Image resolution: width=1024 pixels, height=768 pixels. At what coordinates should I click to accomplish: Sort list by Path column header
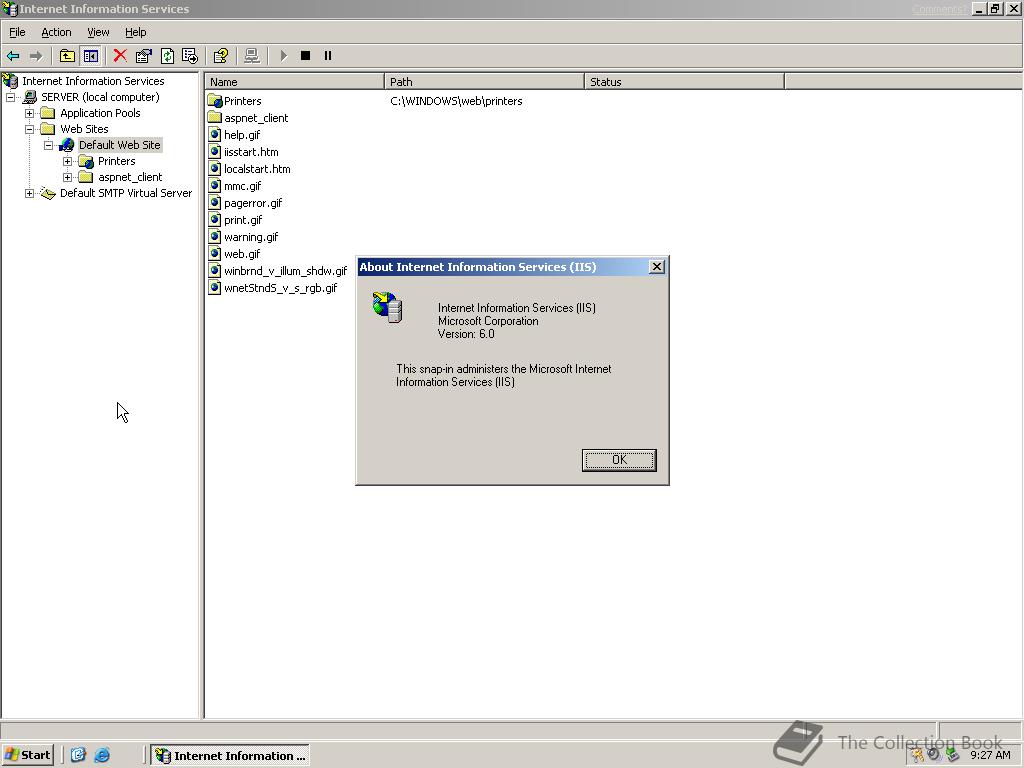484,82
